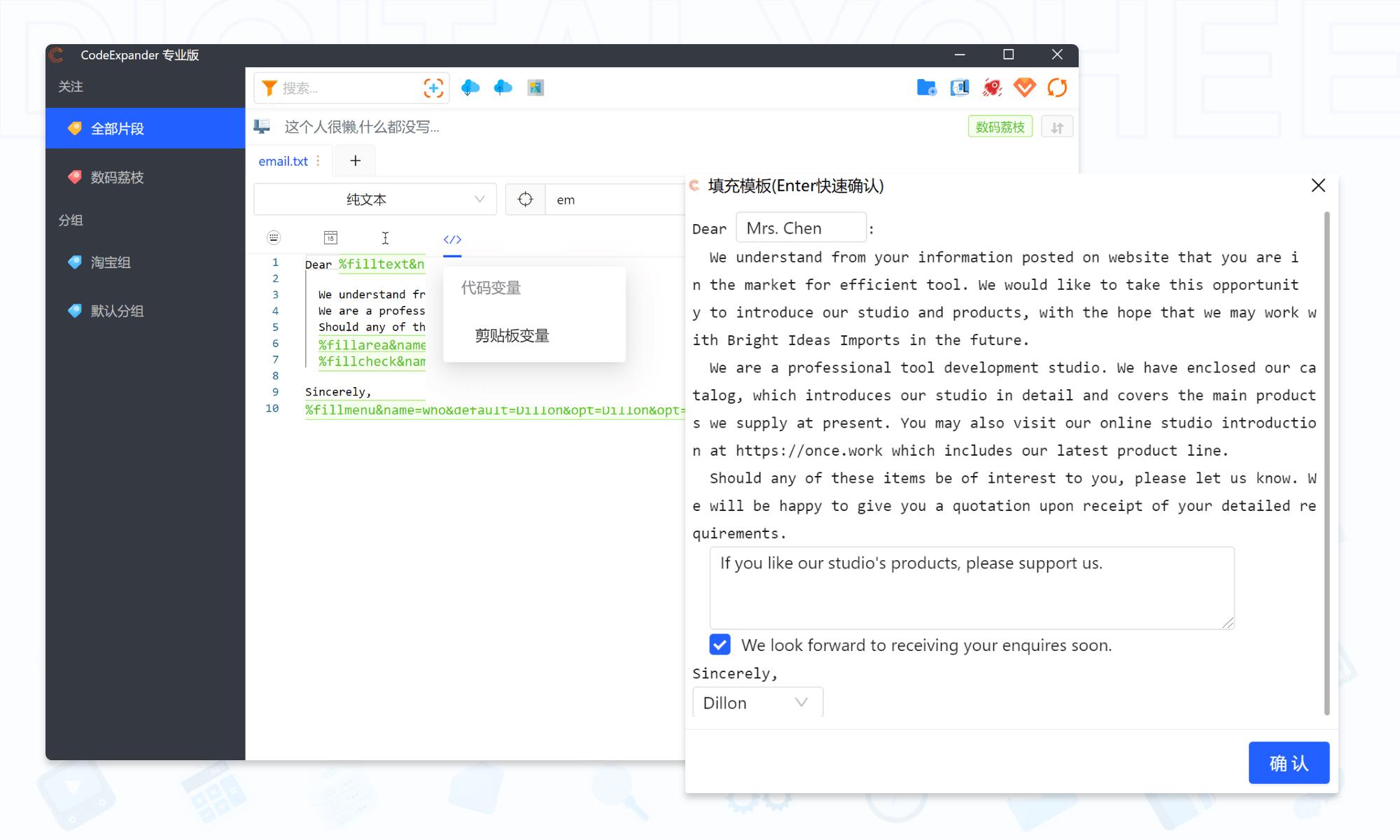The width and height of the screenshot is (1400, 840).
Task: Open the blue folder icon
Action: [926, 88]
